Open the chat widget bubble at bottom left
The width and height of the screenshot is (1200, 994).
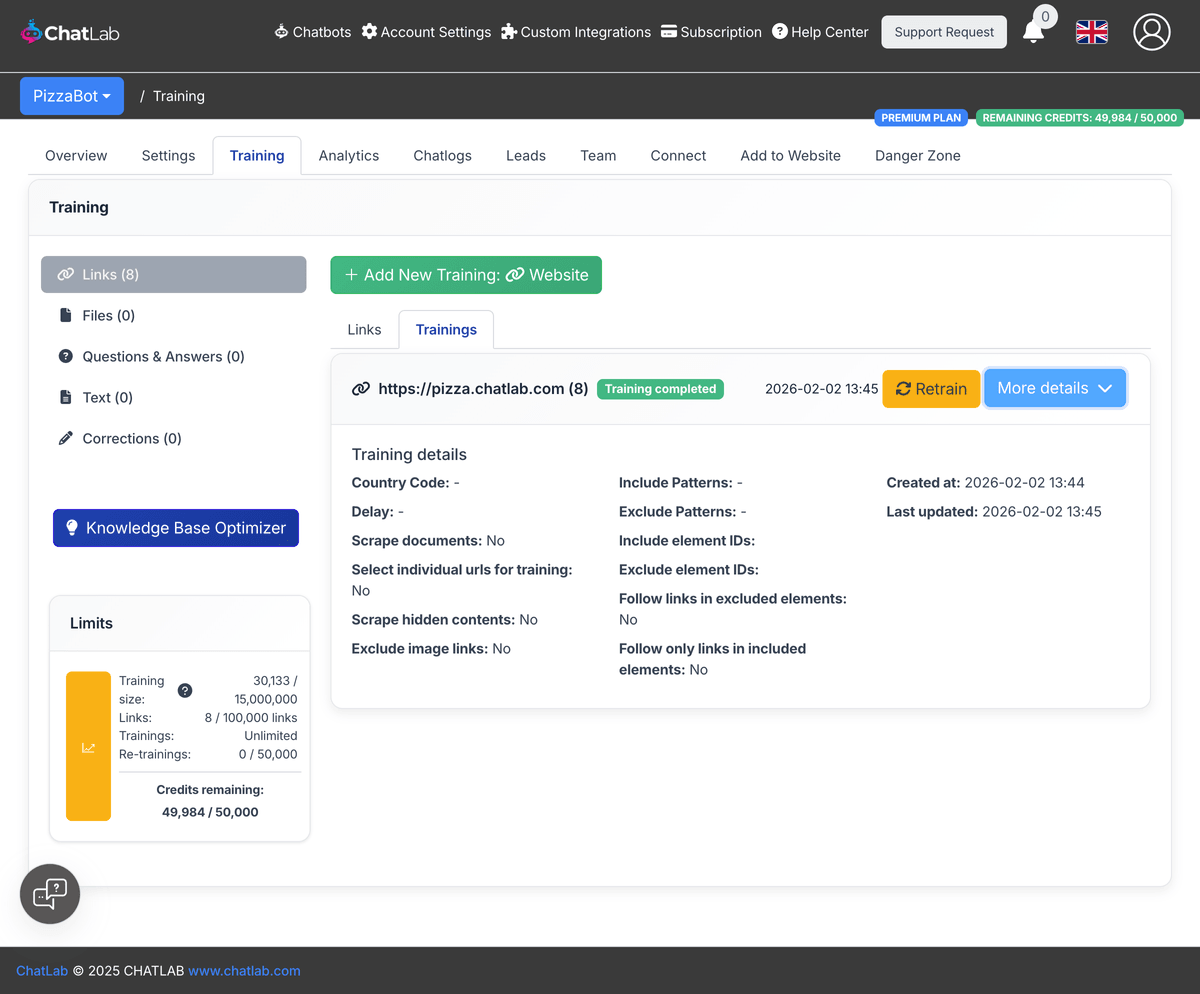[49, 893]
